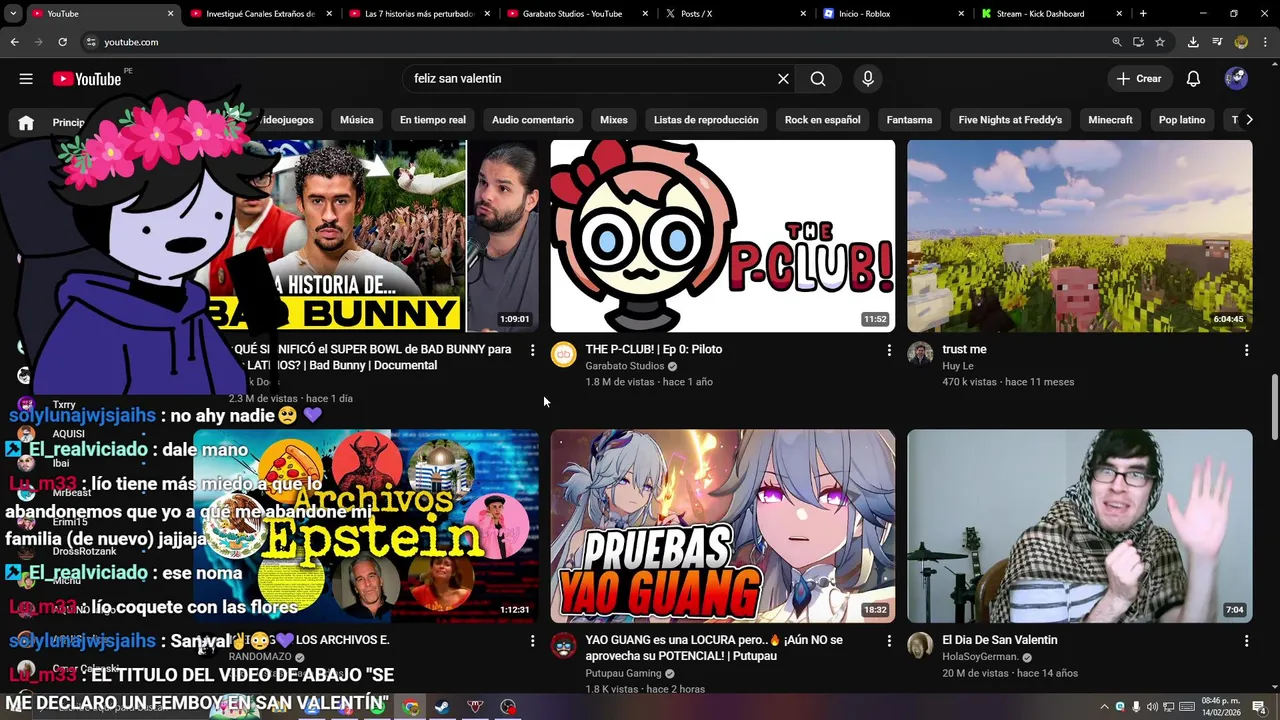This screenshot has height=720, width=1280.
Task: Click the zoom magnifier in address bar
Action: [x=1117, y=42]
